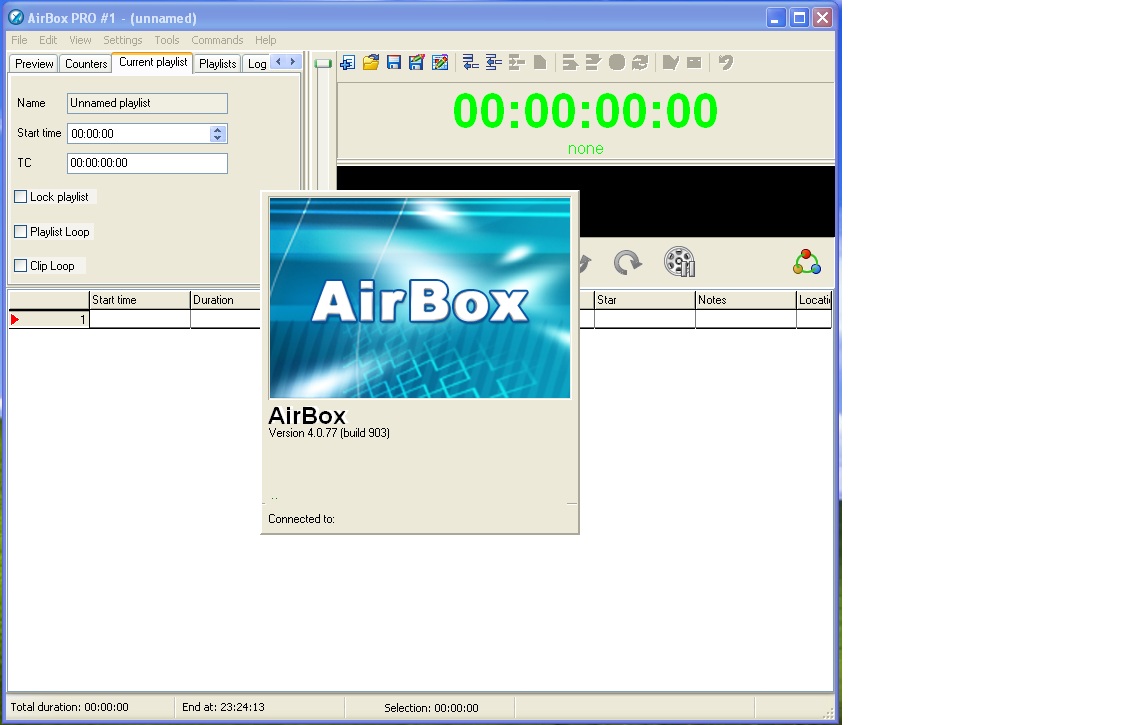Click the circular restart arrow icon
The image size is (1122, 725).
point(628,261)
